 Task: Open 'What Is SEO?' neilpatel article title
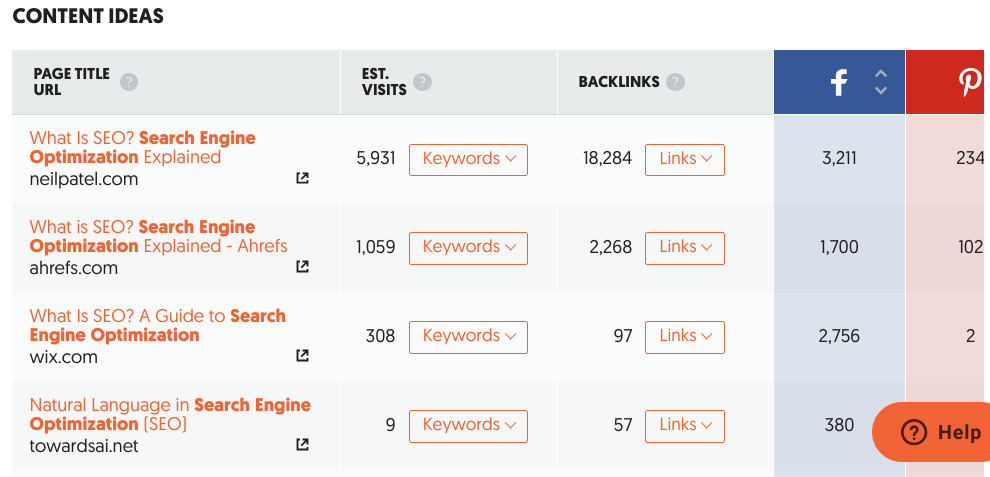coord(143,147)
